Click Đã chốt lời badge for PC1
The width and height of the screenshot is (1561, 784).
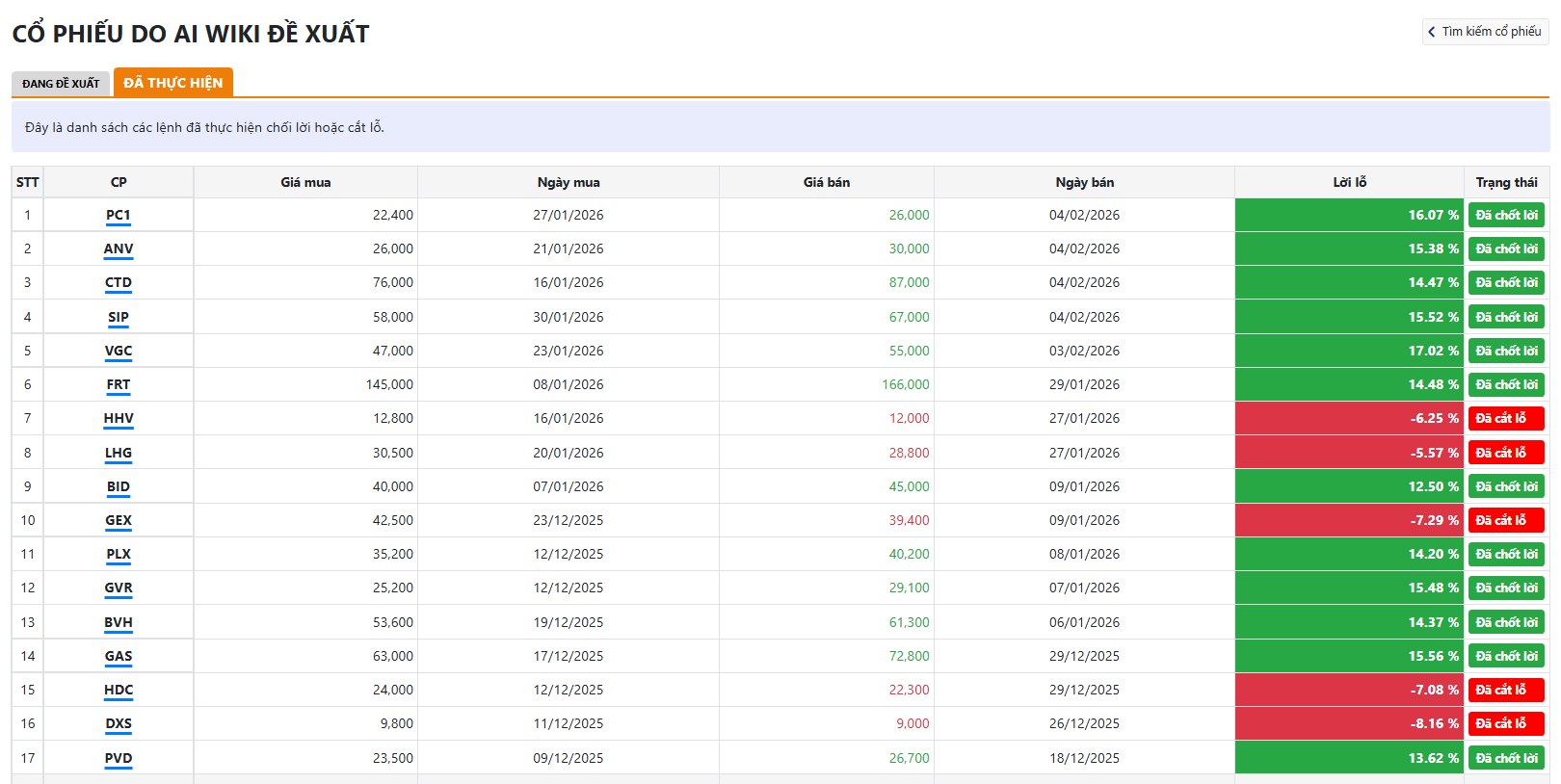(x=1506, y=215)
